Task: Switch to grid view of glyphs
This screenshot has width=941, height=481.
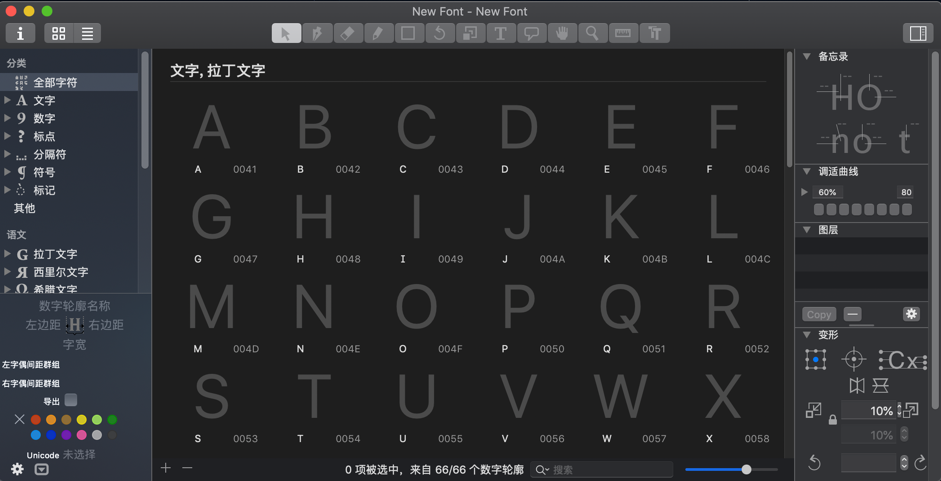Action: 59,33
